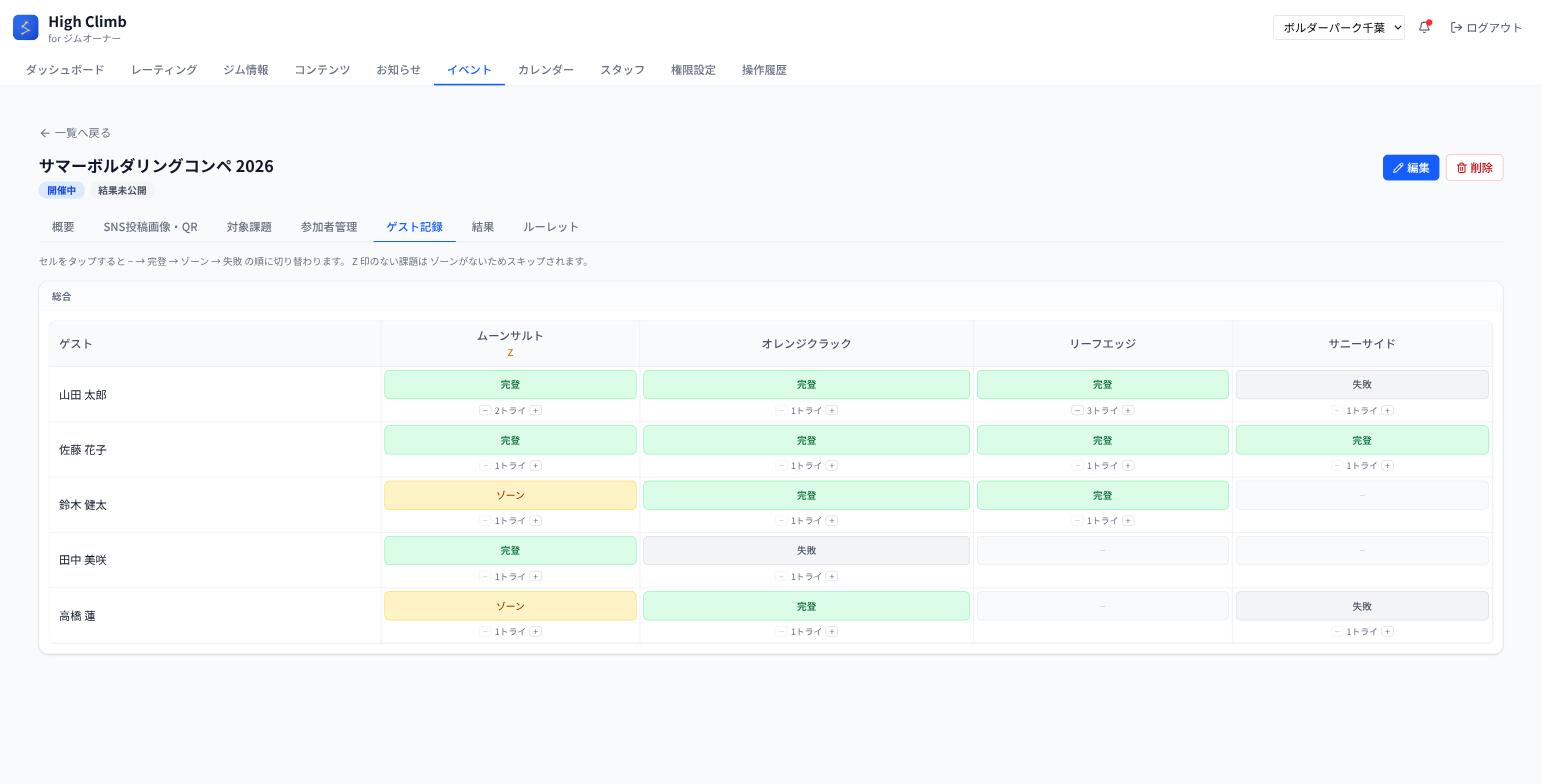The image size is (1542, 784).
Task: Select guest name 高橋 蓮
Action: coord(77,616)
